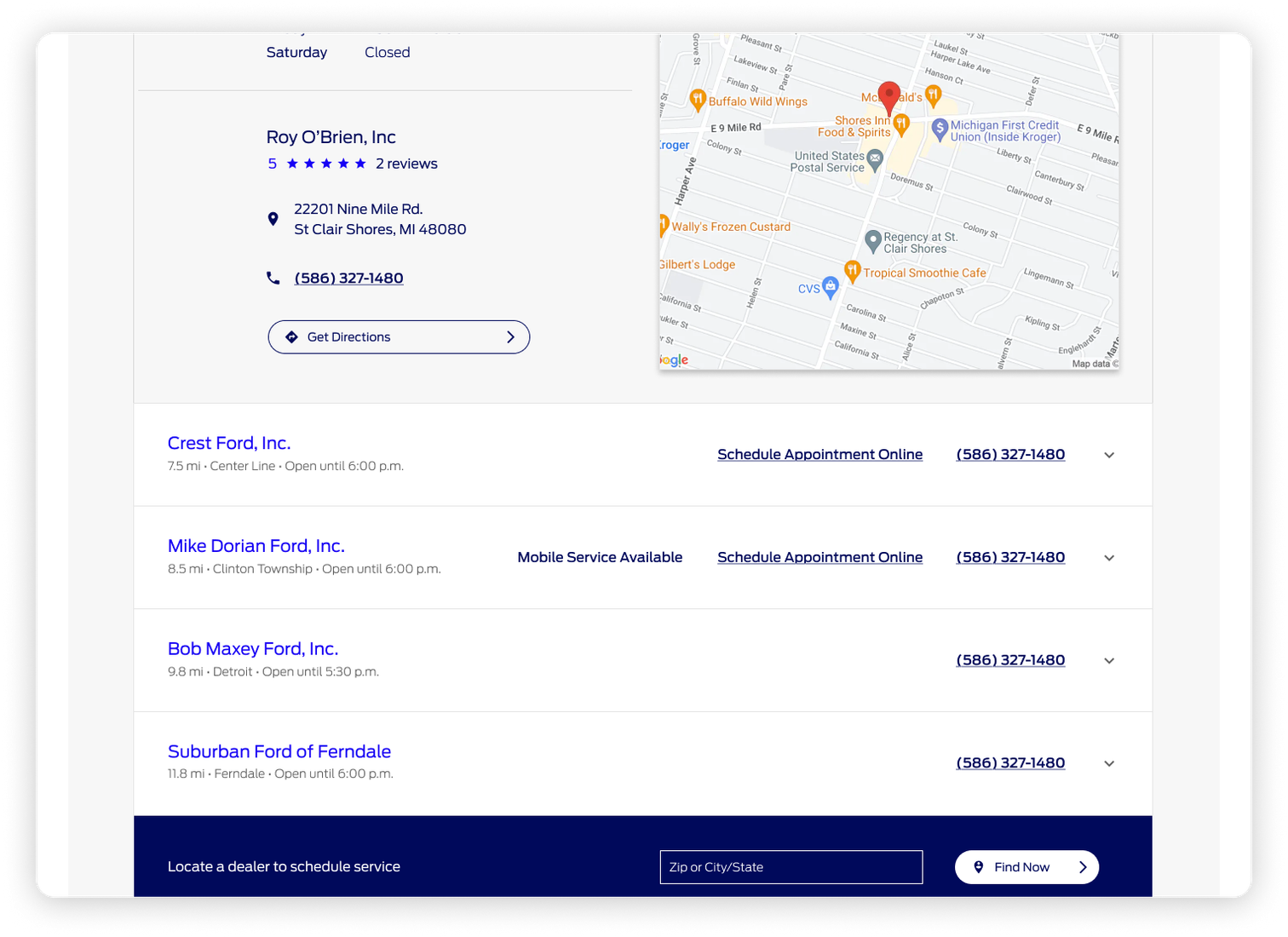Viewport: 1288px width, 937px height.
Task: Expand Crest Ford, Inc. dealer details
Action: pyautogui.click(x=1109, y=455)
